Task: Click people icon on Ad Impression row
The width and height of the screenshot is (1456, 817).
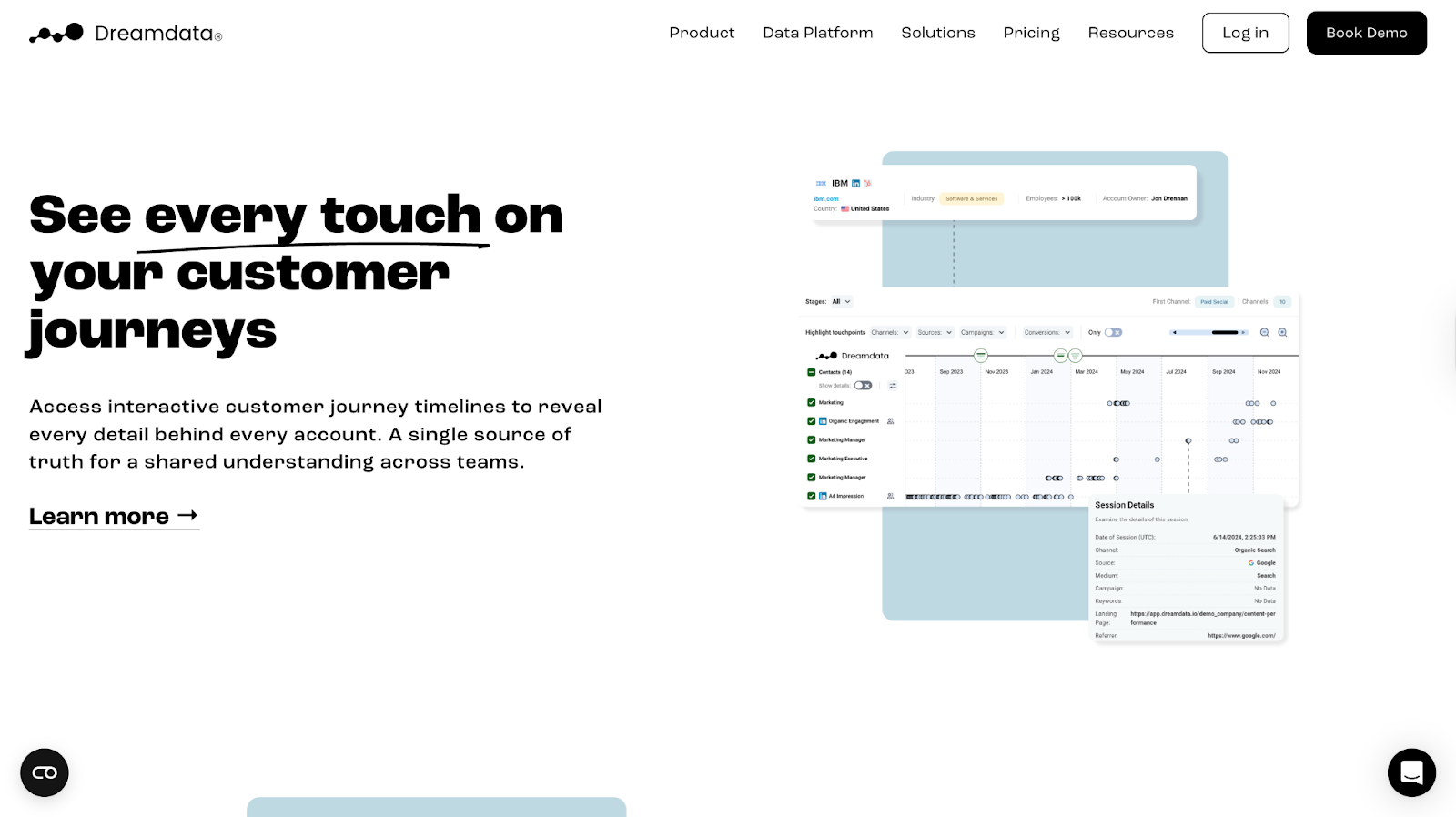Action: click(890, 496)
